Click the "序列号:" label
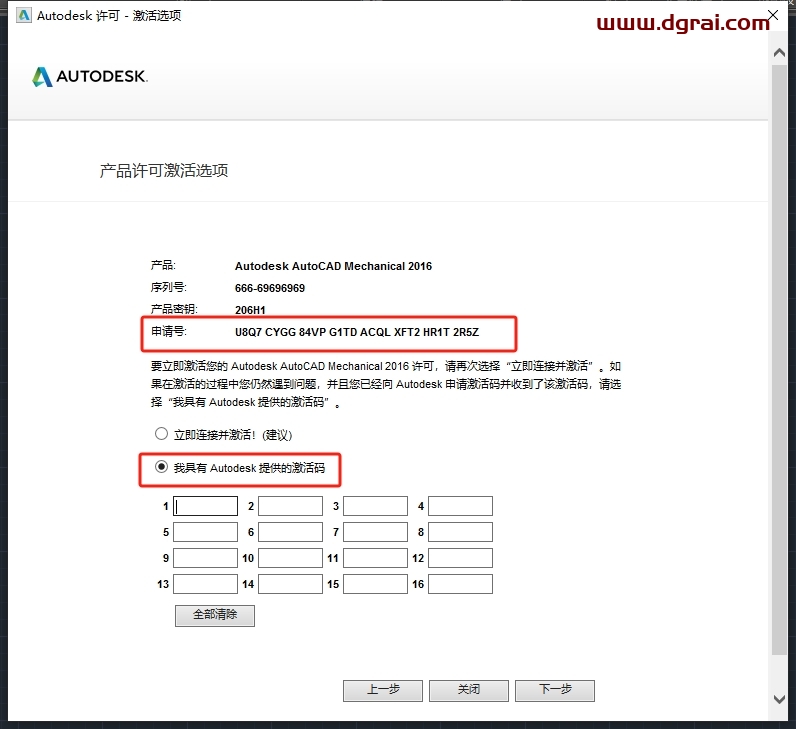The height and width of the screenshot is (729, 796). pos(169,287)
